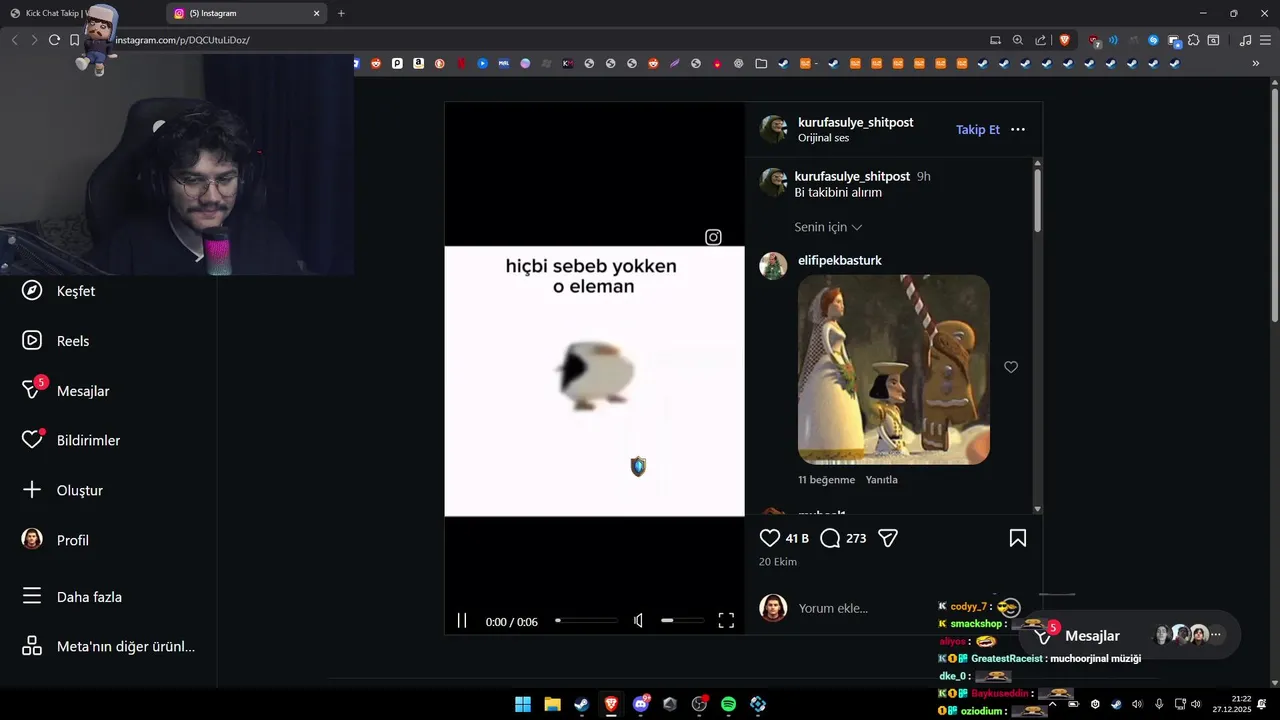
Task: Follow with Takip Et button
Action: [978, 129]
